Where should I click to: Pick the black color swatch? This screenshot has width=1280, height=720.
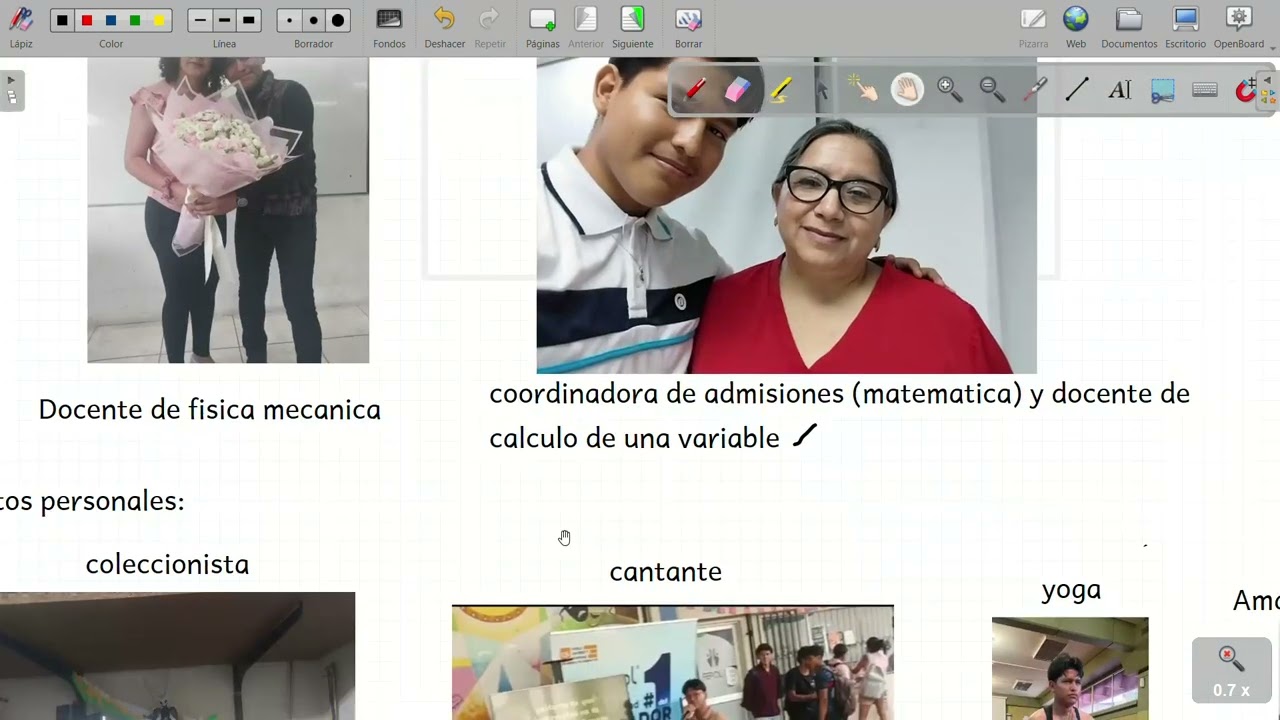click(x=62, y=20)
